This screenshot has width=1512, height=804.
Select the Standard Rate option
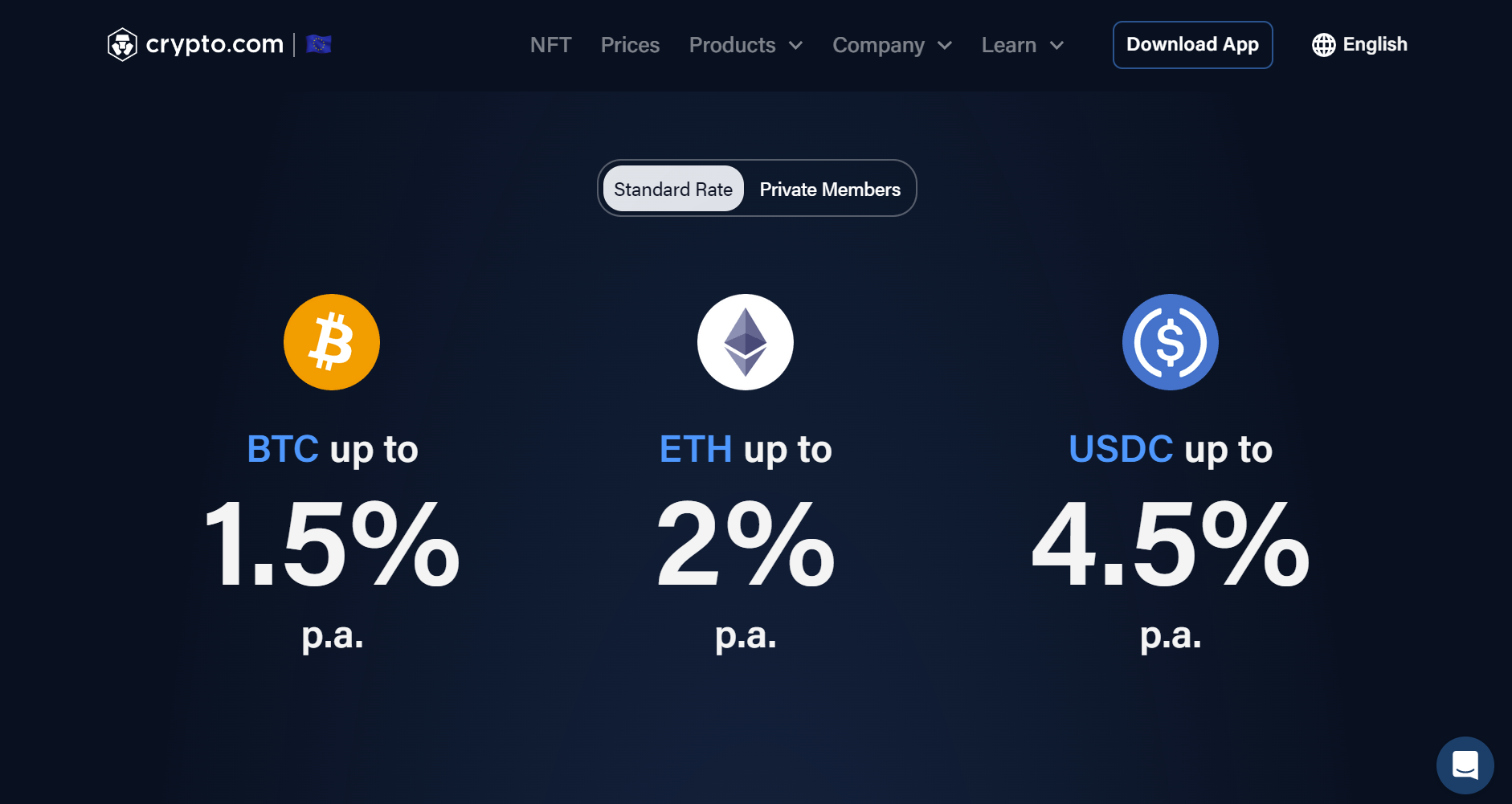[x=673, y=189]
